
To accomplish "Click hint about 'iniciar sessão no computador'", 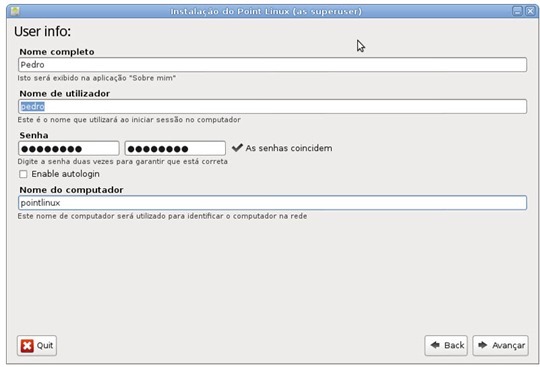I will [129, 120].
